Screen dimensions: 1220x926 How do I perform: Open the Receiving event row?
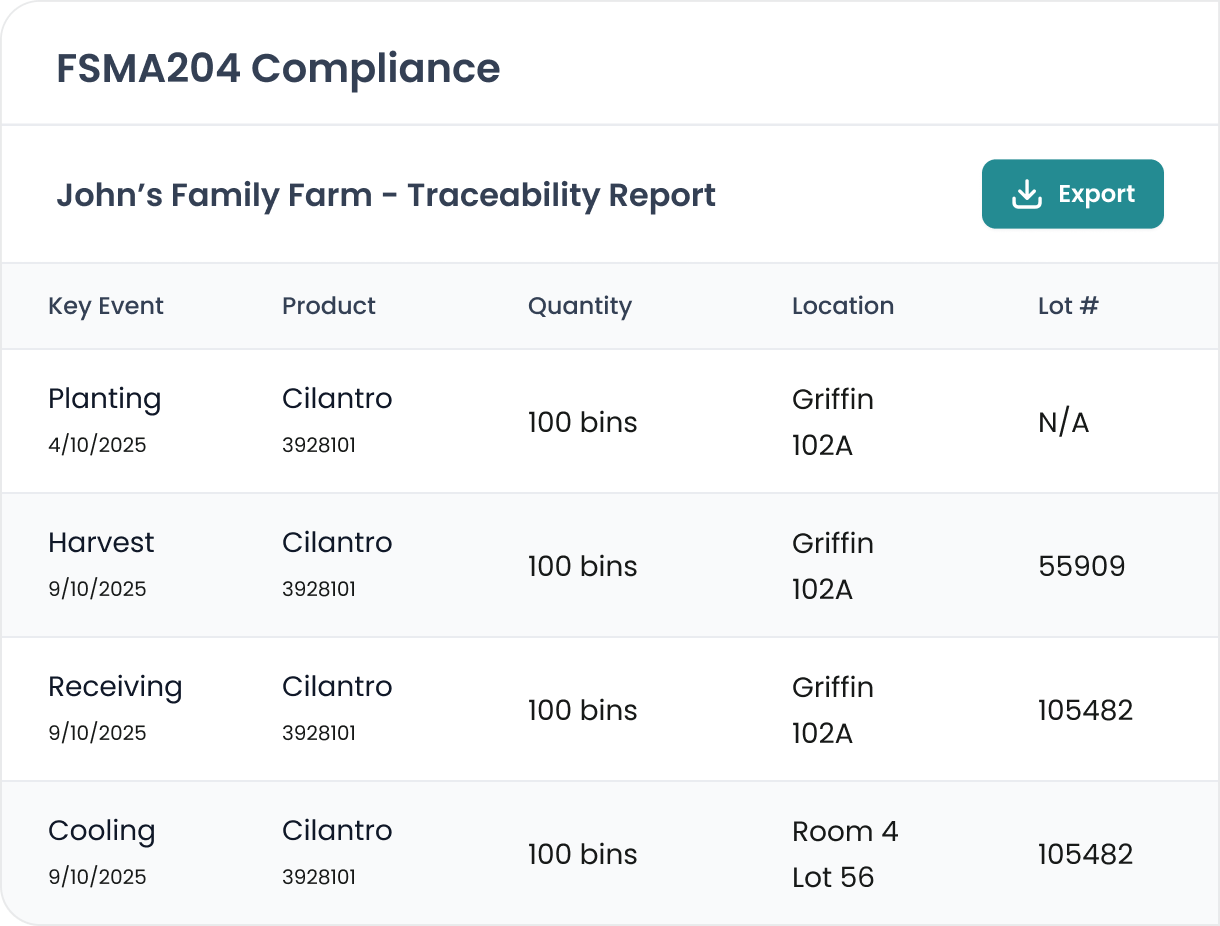[115, 687]
